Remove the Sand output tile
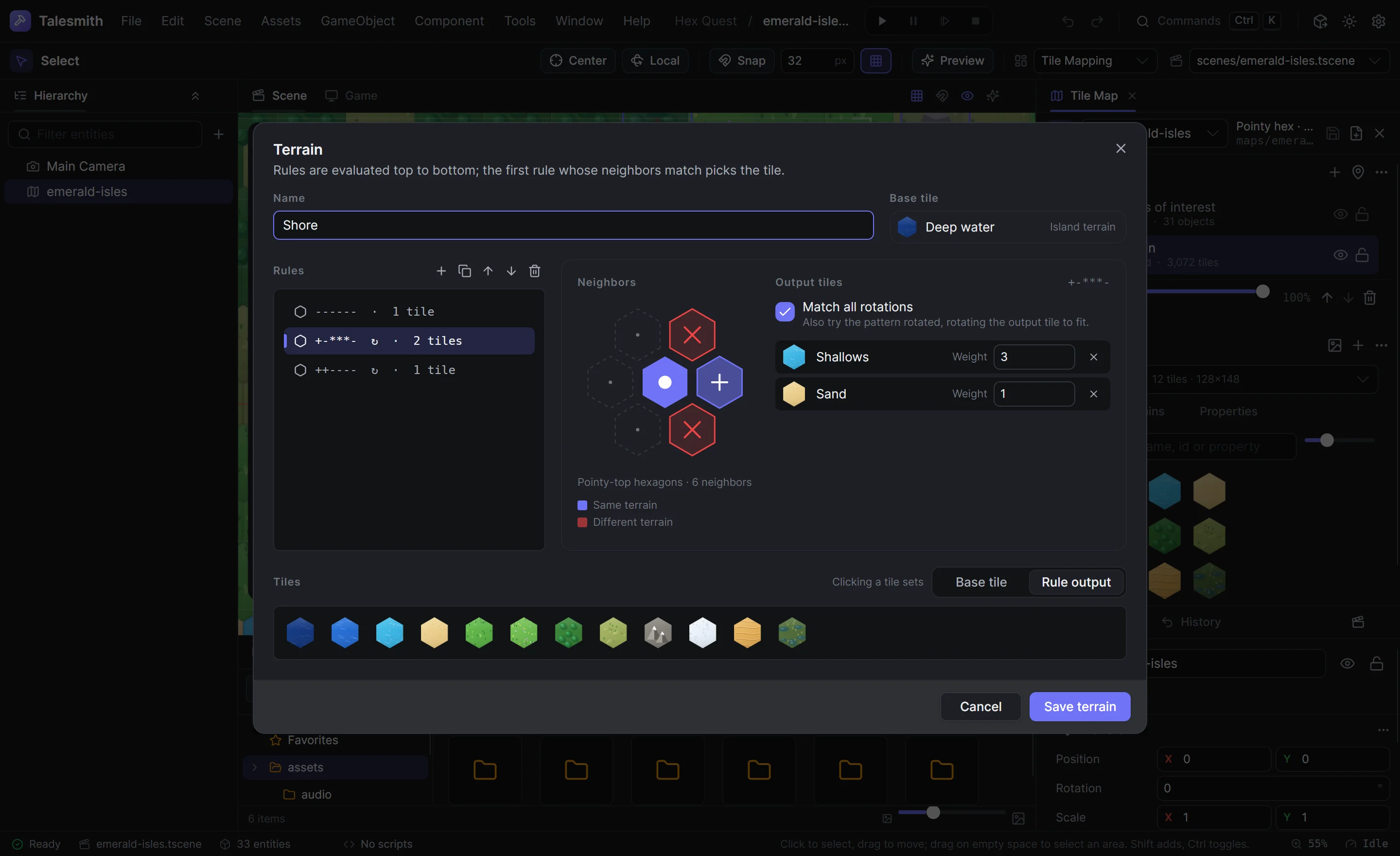 click(x=1093, y=394)
